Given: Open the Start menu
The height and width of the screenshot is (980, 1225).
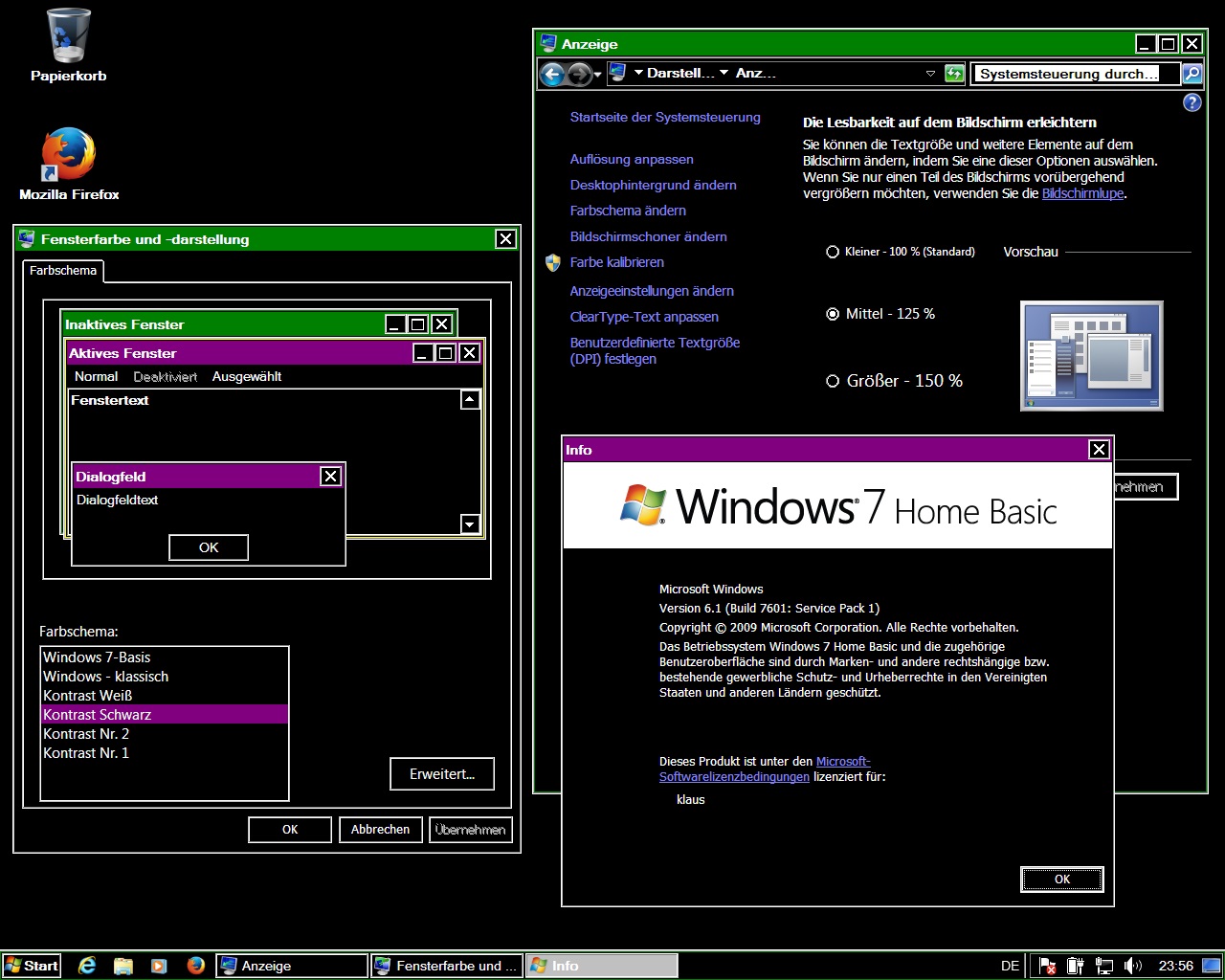Looking at the screenshot, I should point(32,966).
